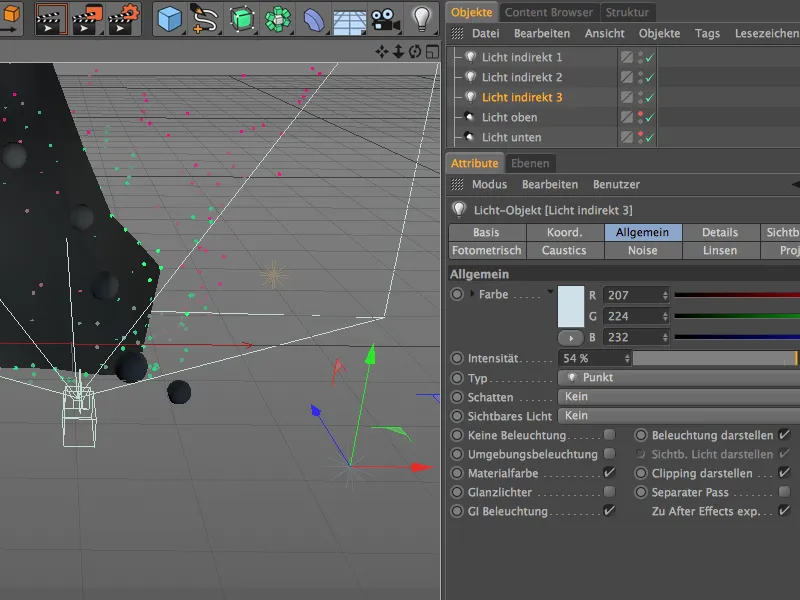Switch to the Content Browser tab

[x=548, y=12]
